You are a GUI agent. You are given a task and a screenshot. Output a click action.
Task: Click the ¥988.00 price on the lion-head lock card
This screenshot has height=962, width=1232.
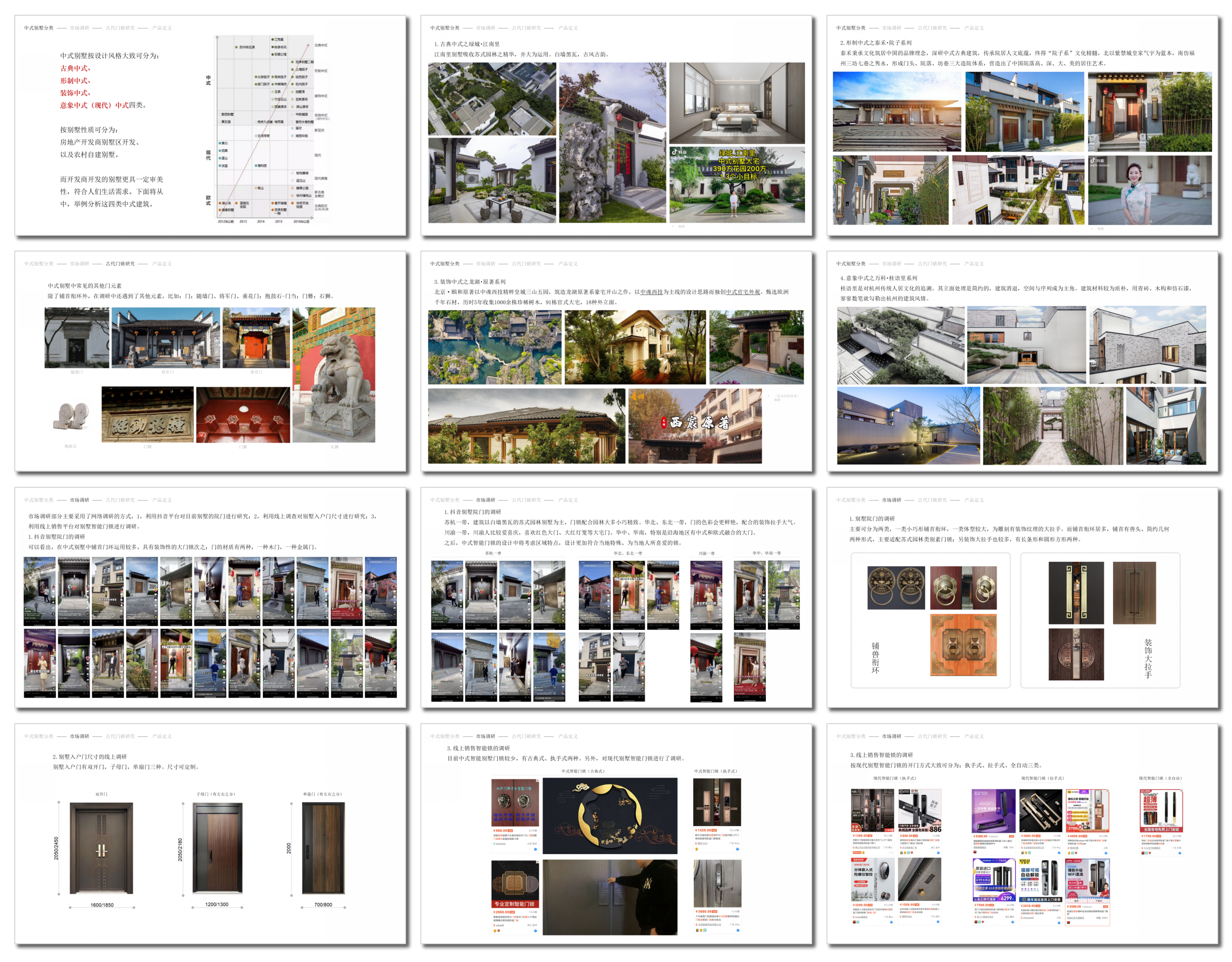coord(500,831)
